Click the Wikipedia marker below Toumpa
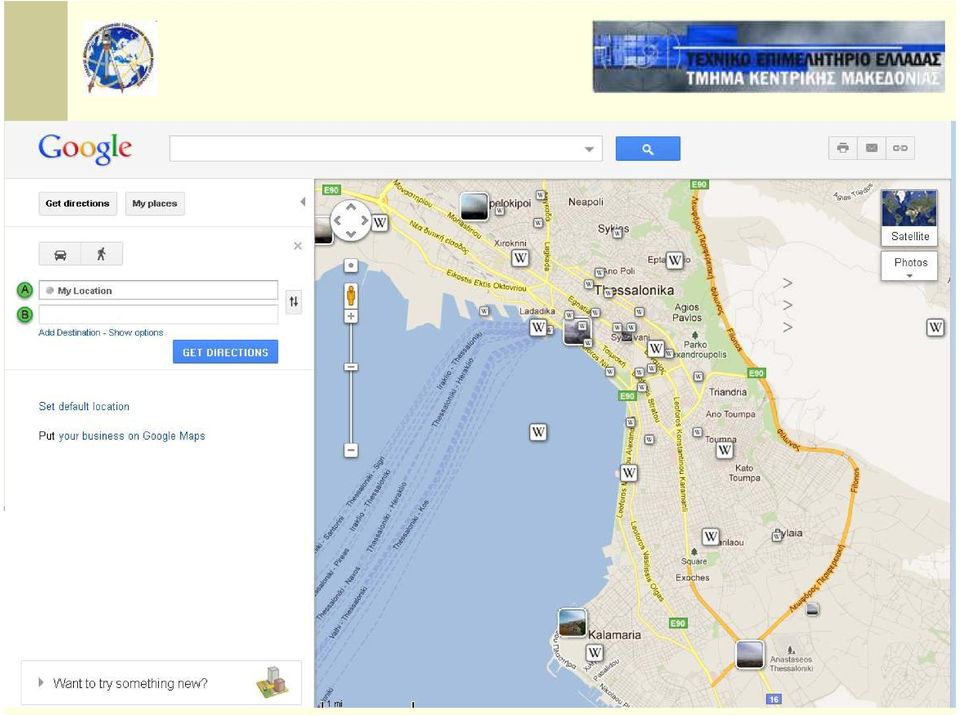The width and height of the screenshot is (960, 716). (x=725, y=451)
